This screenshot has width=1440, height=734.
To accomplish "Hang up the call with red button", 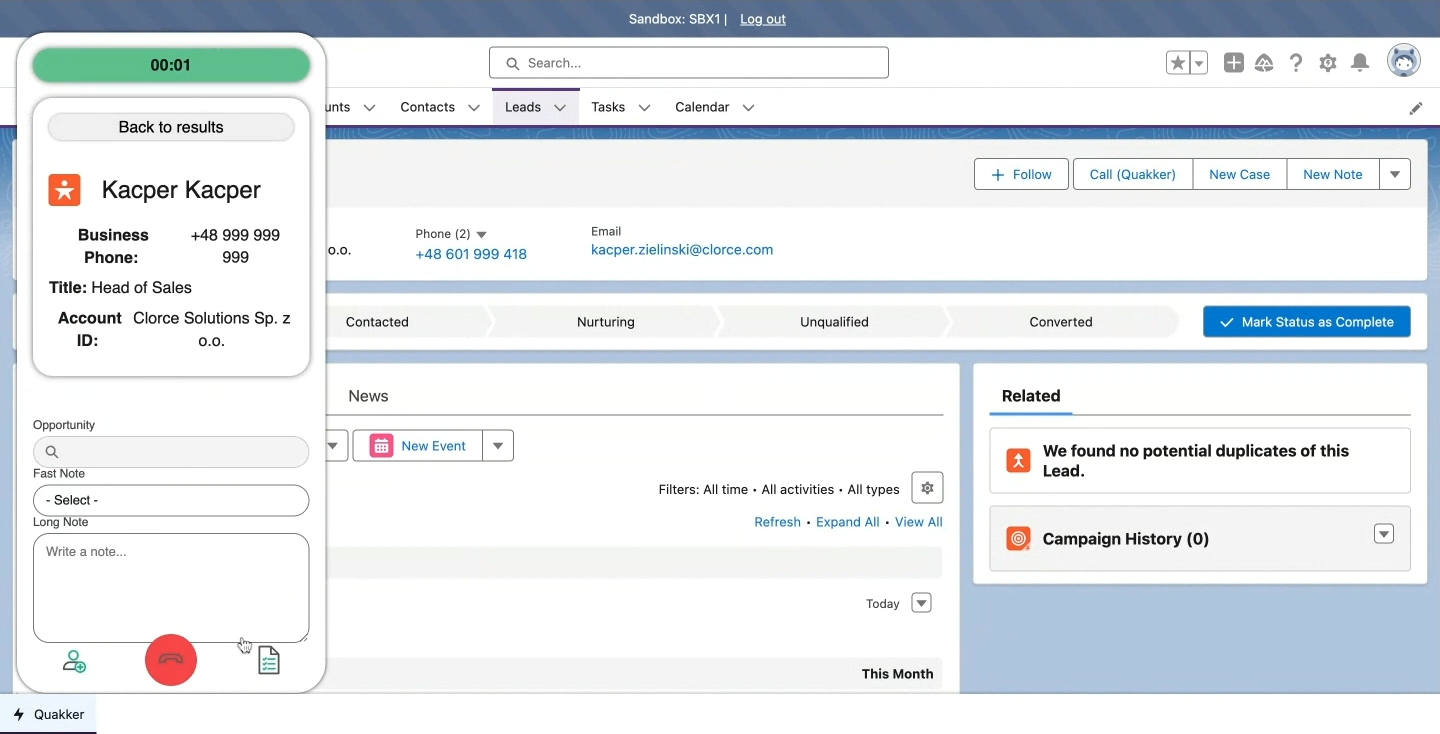I will pos(171,660).
